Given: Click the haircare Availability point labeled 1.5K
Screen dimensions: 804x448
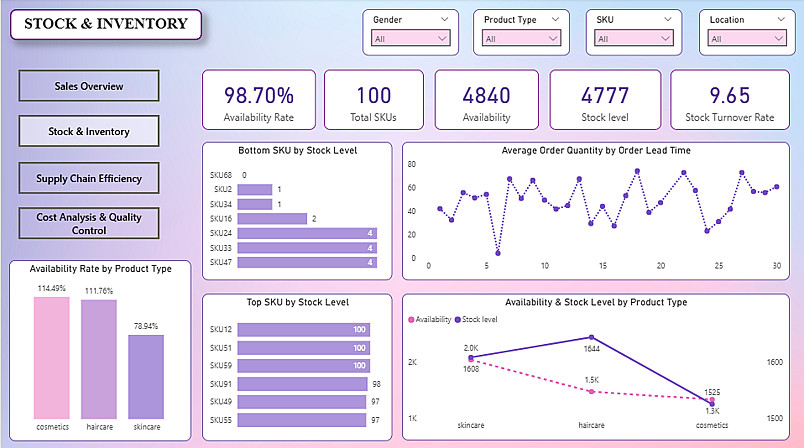Looking at the screenshot, I should [591, 392].
